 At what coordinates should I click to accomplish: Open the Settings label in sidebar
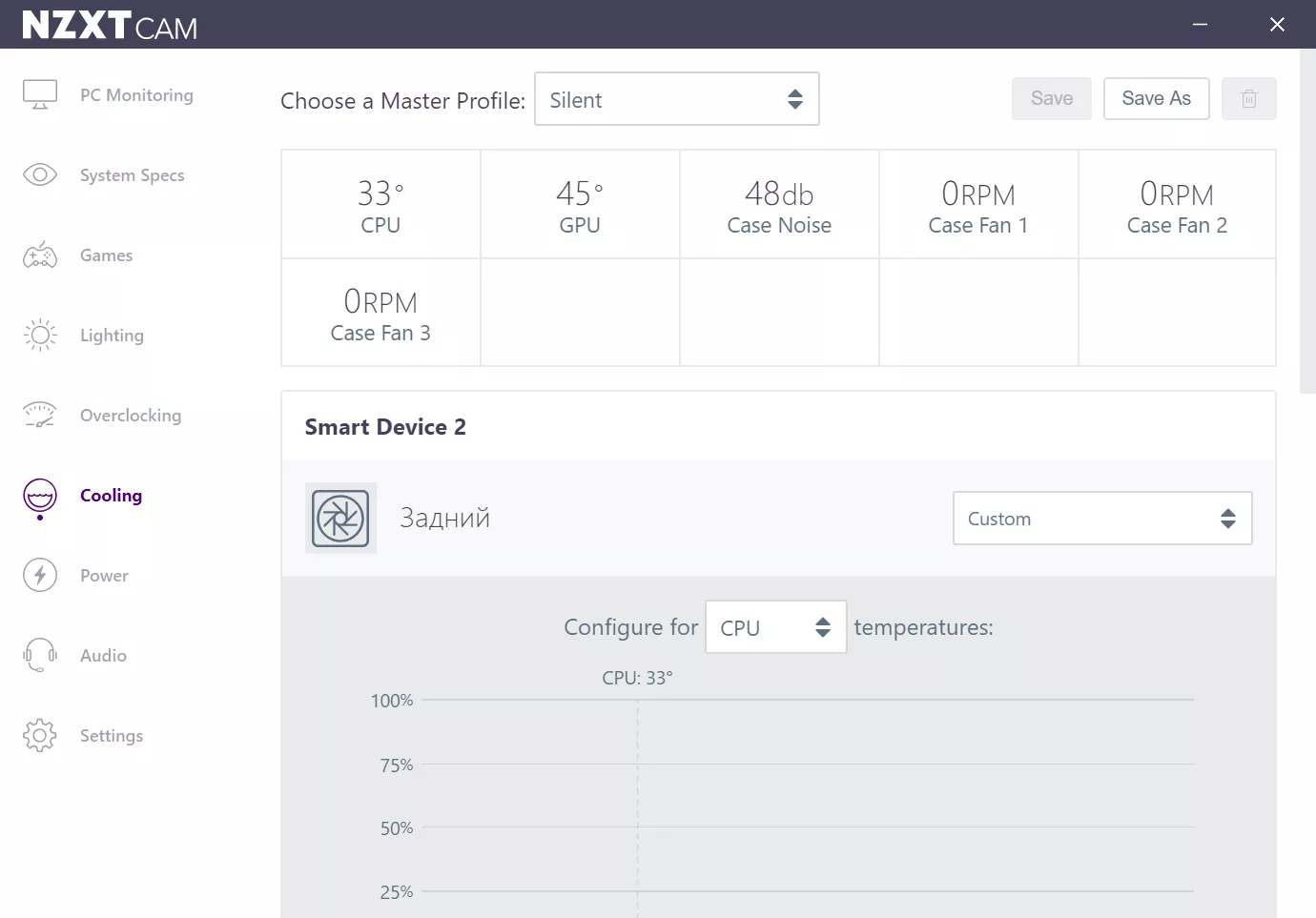pyautogui.click(x=112, y=736)
